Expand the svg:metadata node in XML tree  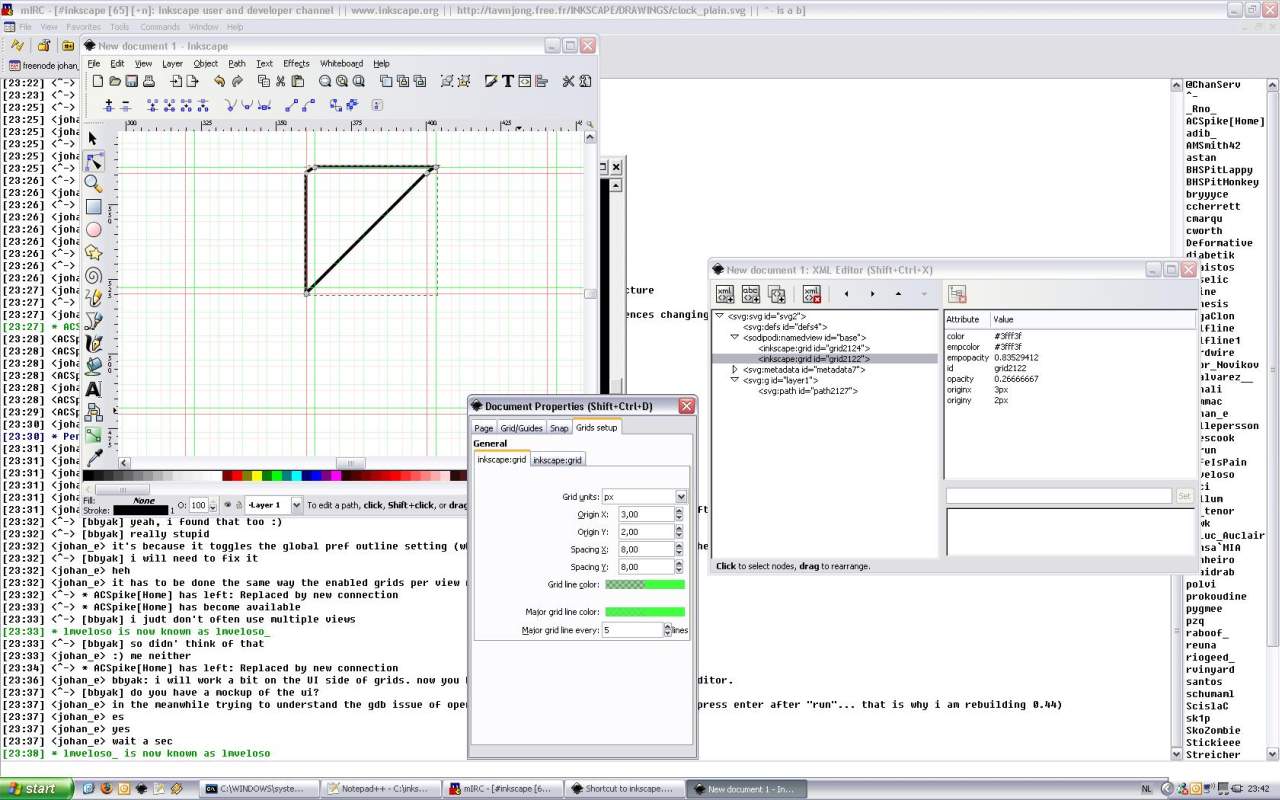point(735,370)
